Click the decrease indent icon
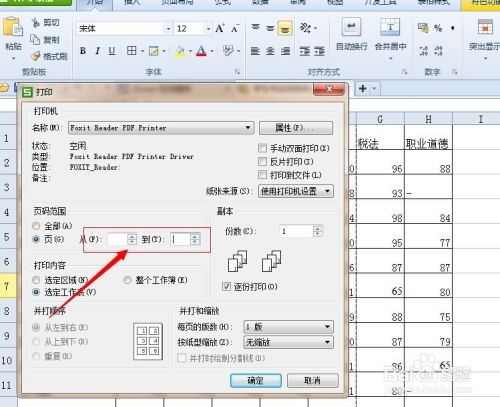This screenshot has width=500, height=407. [305, 51]
